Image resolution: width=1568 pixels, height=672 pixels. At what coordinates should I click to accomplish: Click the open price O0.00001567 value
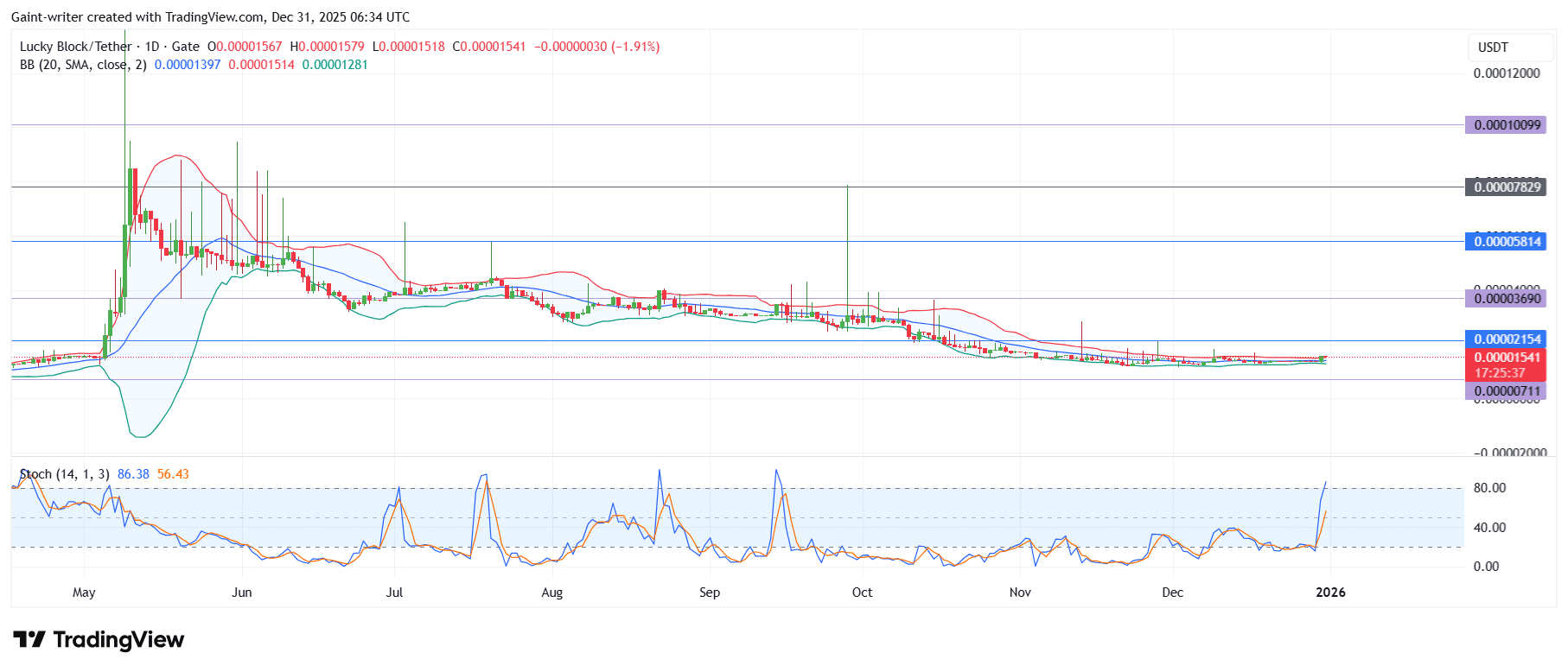(x=245, y=47)
